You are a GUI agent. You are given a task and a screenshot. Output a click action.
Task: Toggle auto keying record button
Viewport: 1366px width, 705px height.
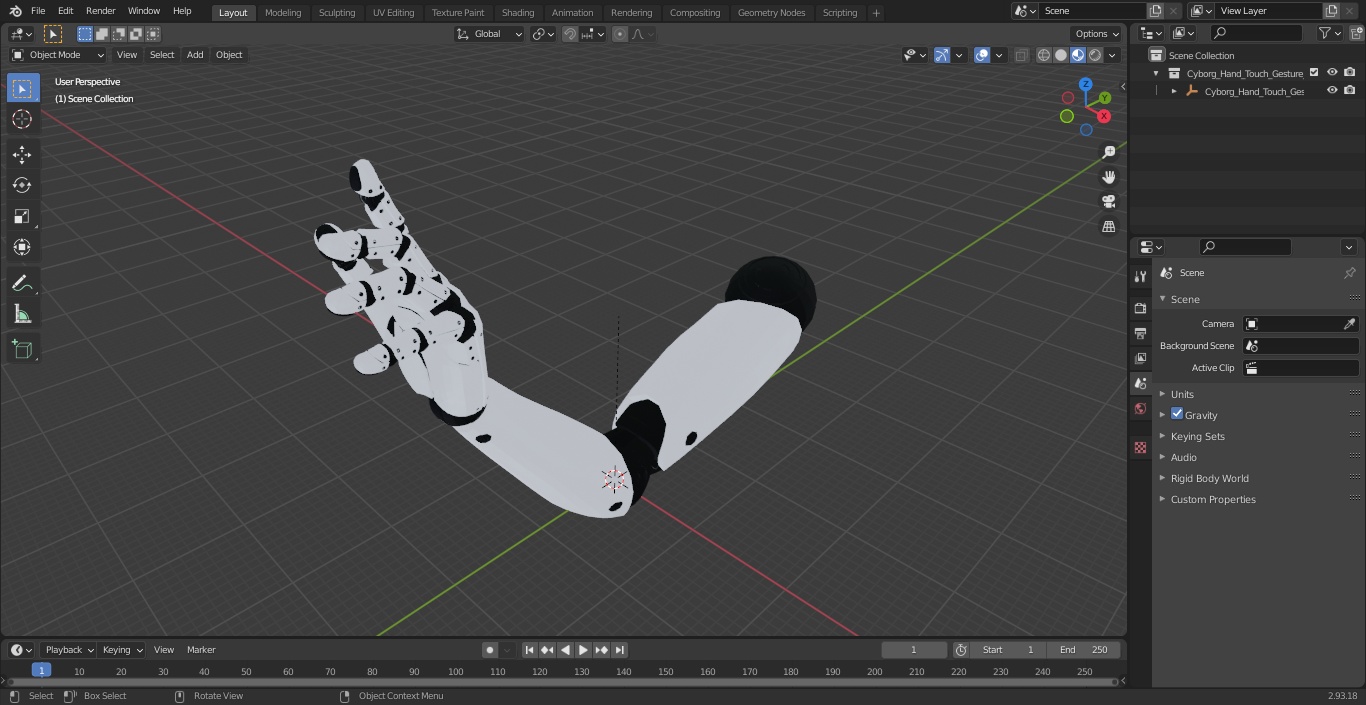(x=490, y=650)
